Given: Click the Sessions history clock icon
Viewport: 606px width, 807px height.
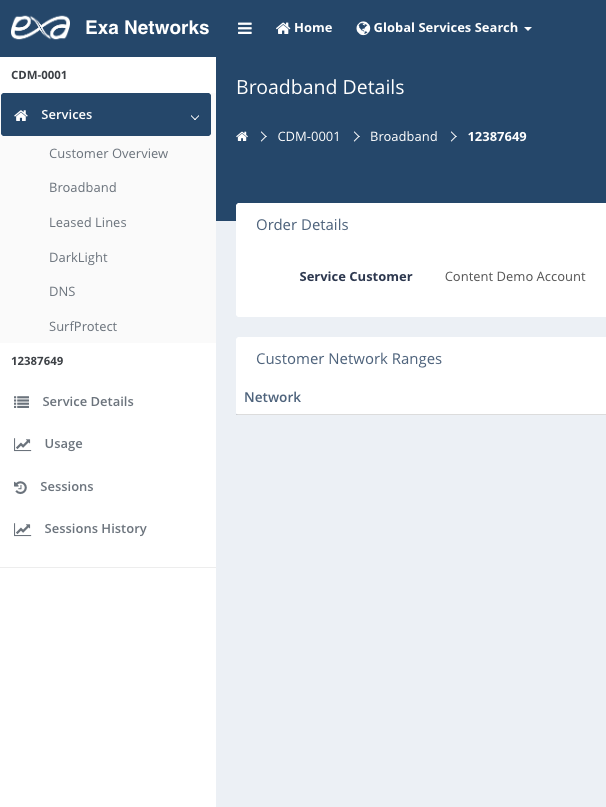Looking at the screenshot, I should [20, 487].
